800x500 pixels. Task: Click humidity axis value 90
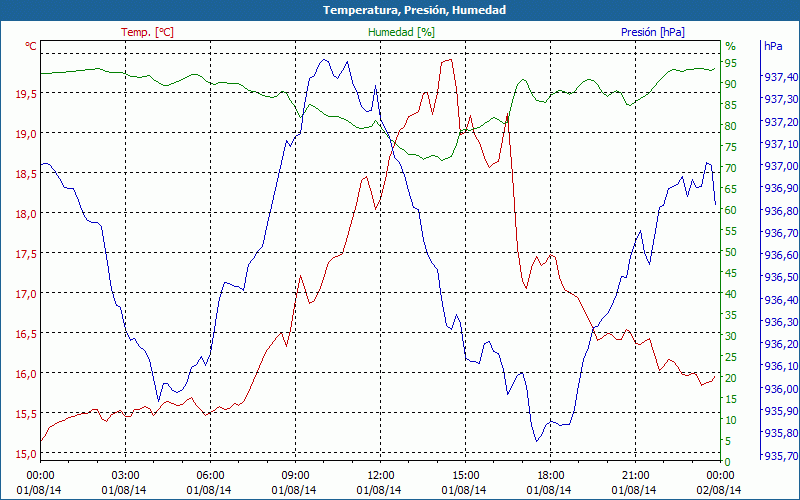click(x=731, y=84)
